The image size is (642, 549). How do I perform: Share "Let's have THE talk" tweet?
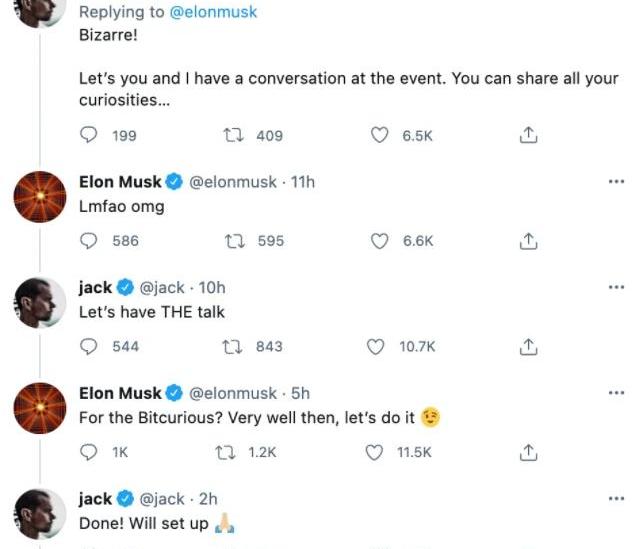pyautogui.click(x=529, y=347)
